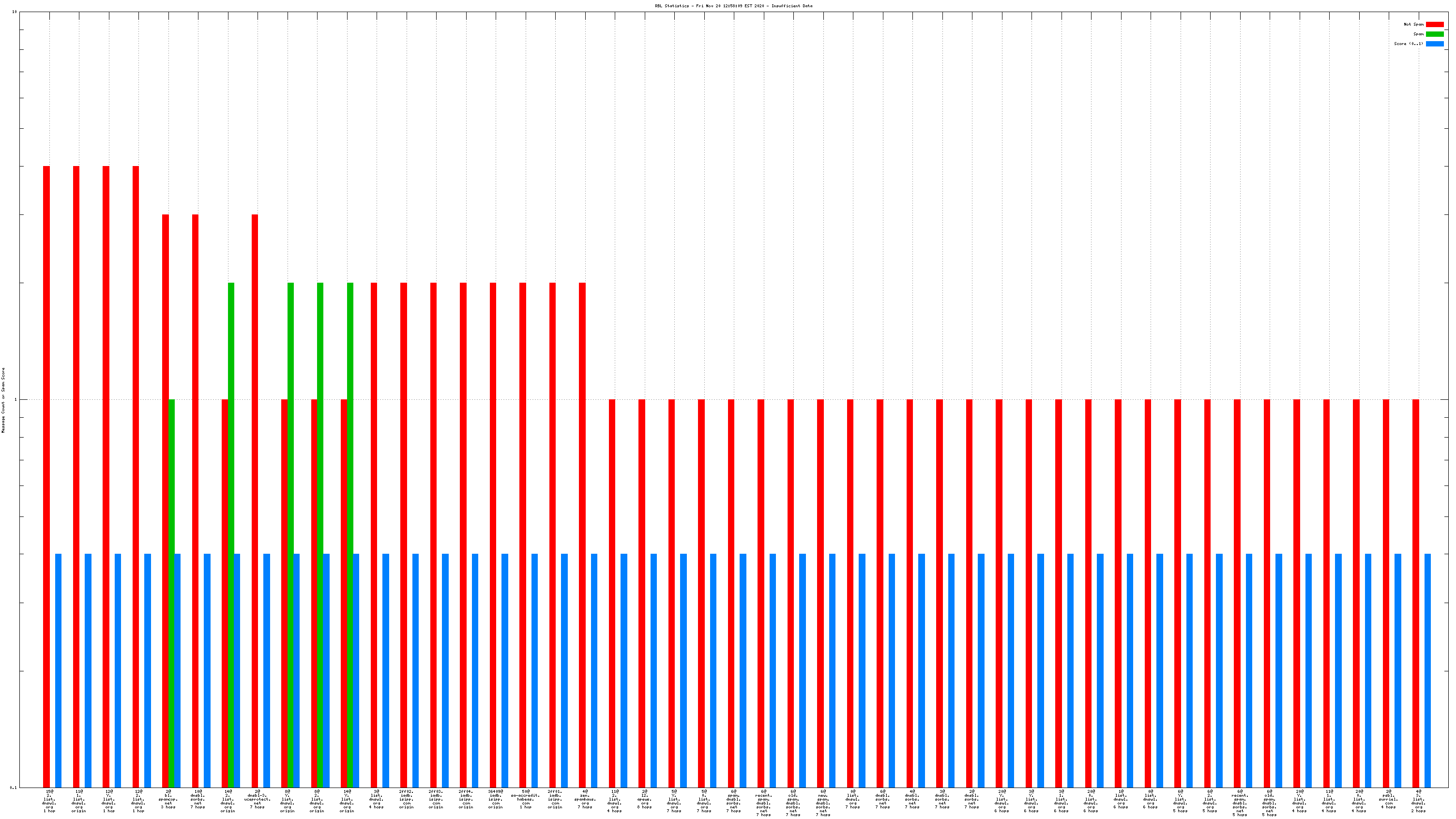Click the Y-axis tick label 10 at top

point(14,12)
